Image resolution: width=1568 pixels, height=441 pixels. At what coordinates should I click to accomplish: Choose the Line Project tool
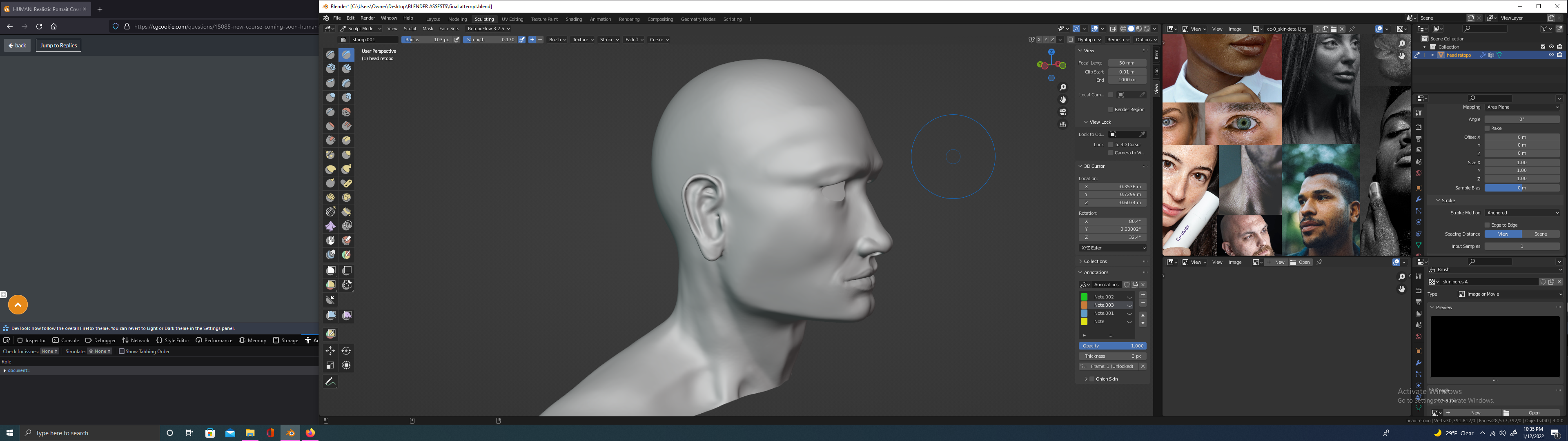(x=330, y=300)
